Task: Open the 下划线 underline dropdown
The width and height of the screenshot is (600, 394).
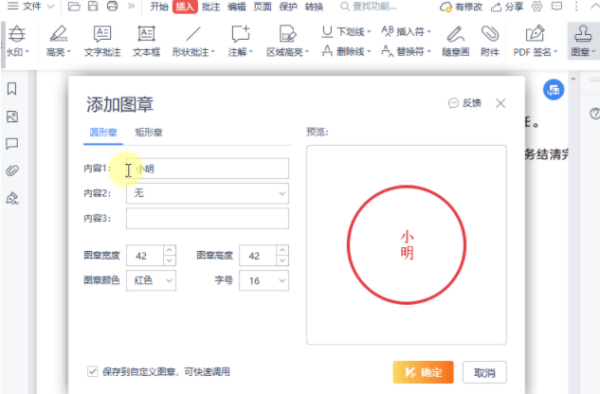Action: (x=346, y=32)
